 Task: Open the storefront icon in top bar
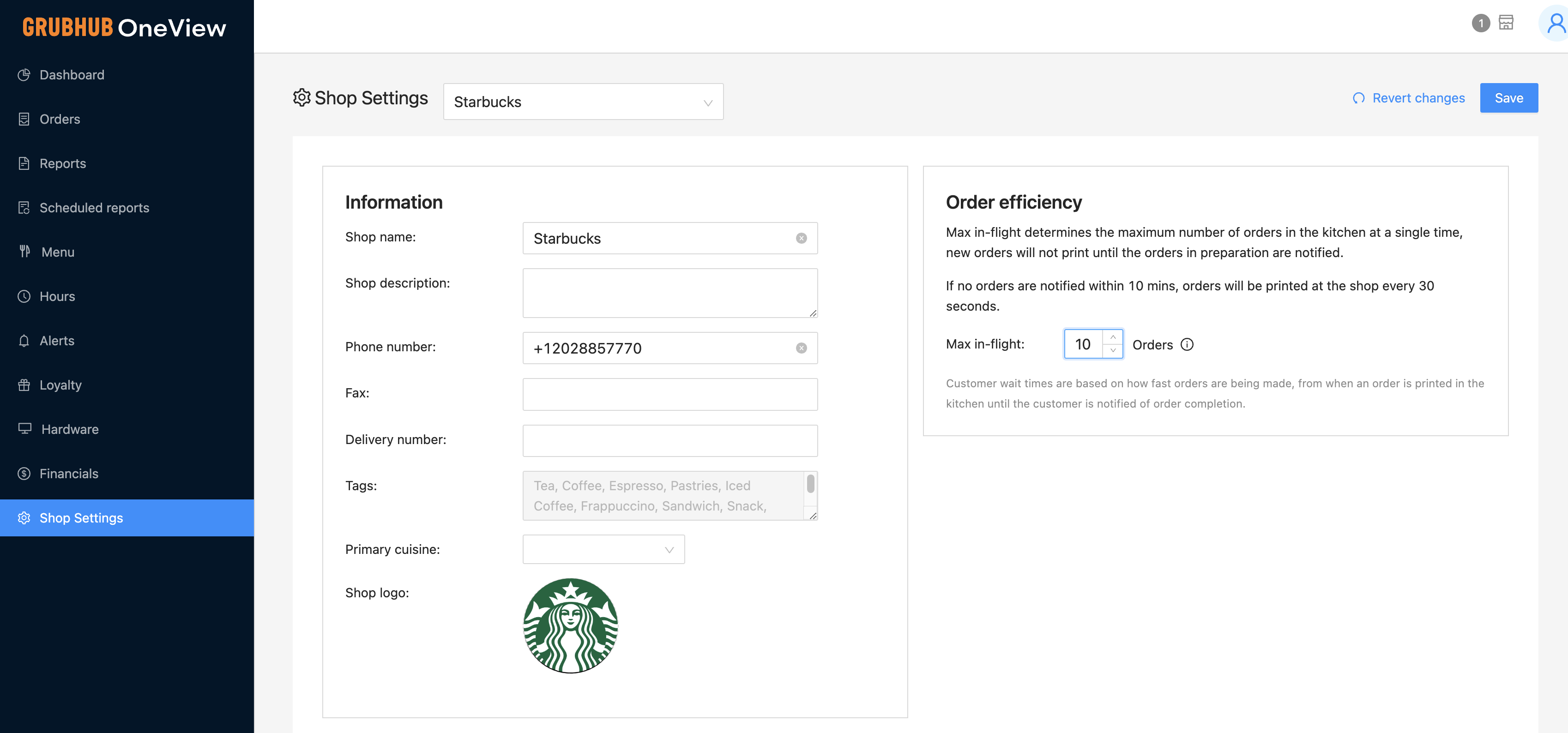(x=1506, y=23)
